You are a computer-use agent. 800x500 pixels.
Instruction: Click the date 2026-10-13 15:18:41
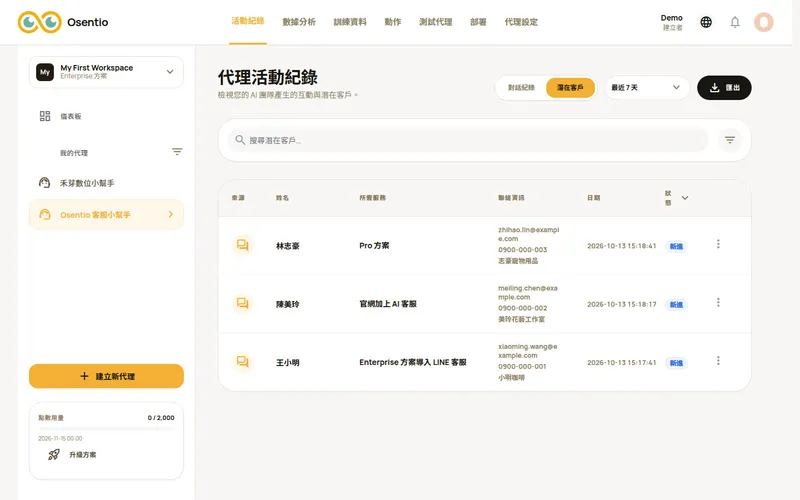click(x=621, y=246)
